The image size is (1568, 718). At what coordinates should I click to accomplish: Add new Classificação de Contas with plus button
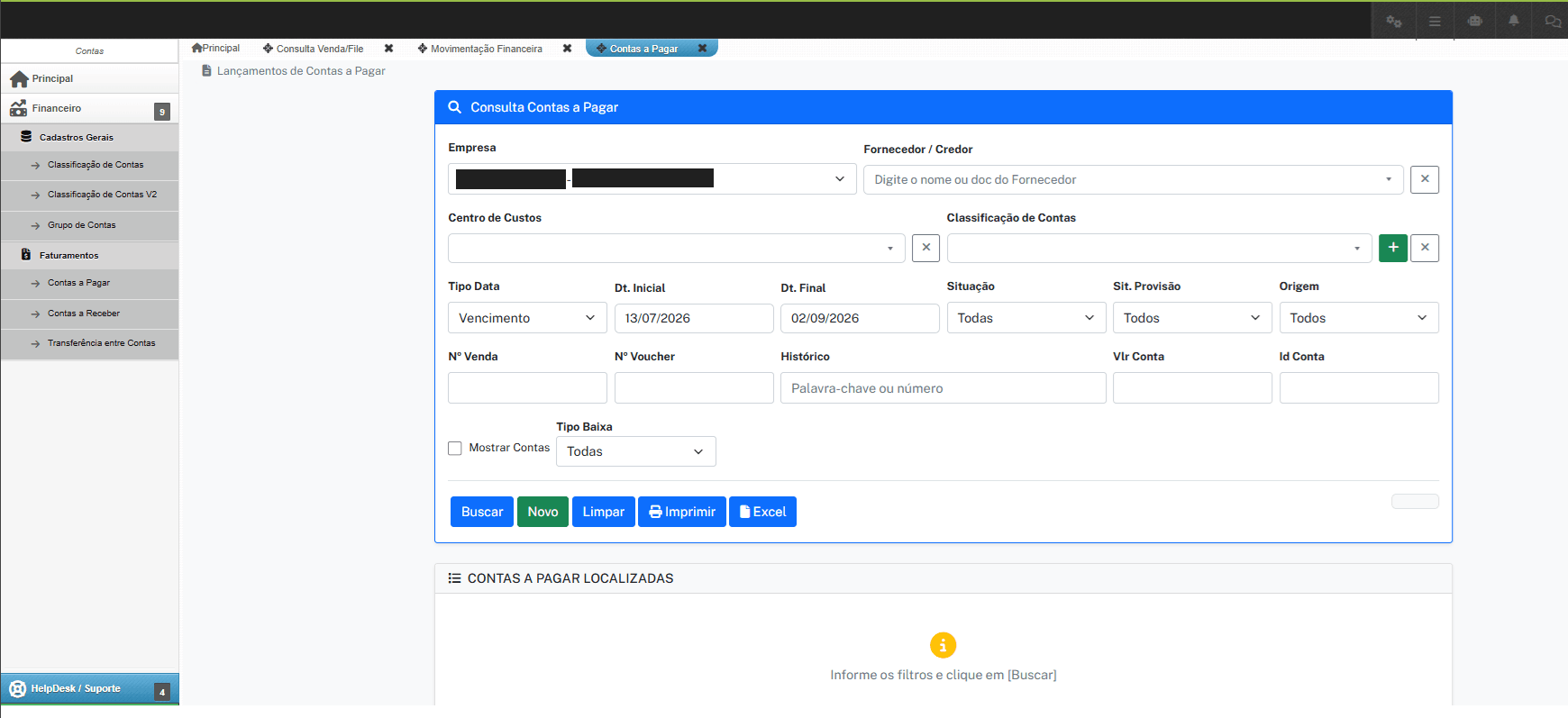1393,248
